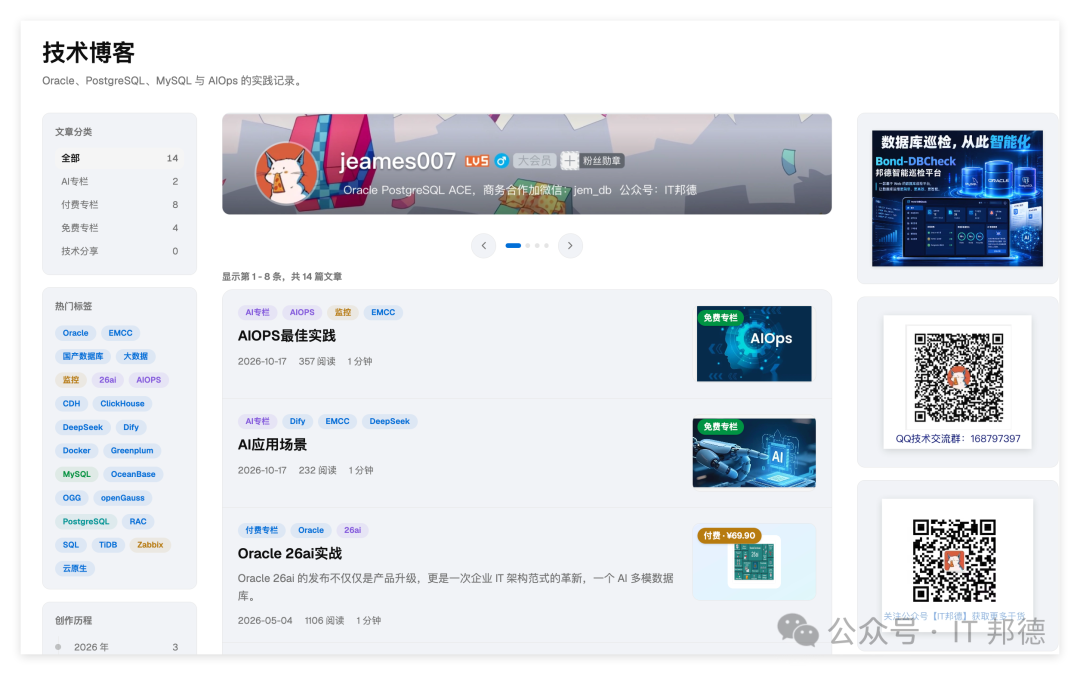
Task: Select the active first carousel indicator
Action: click(513, 245)
